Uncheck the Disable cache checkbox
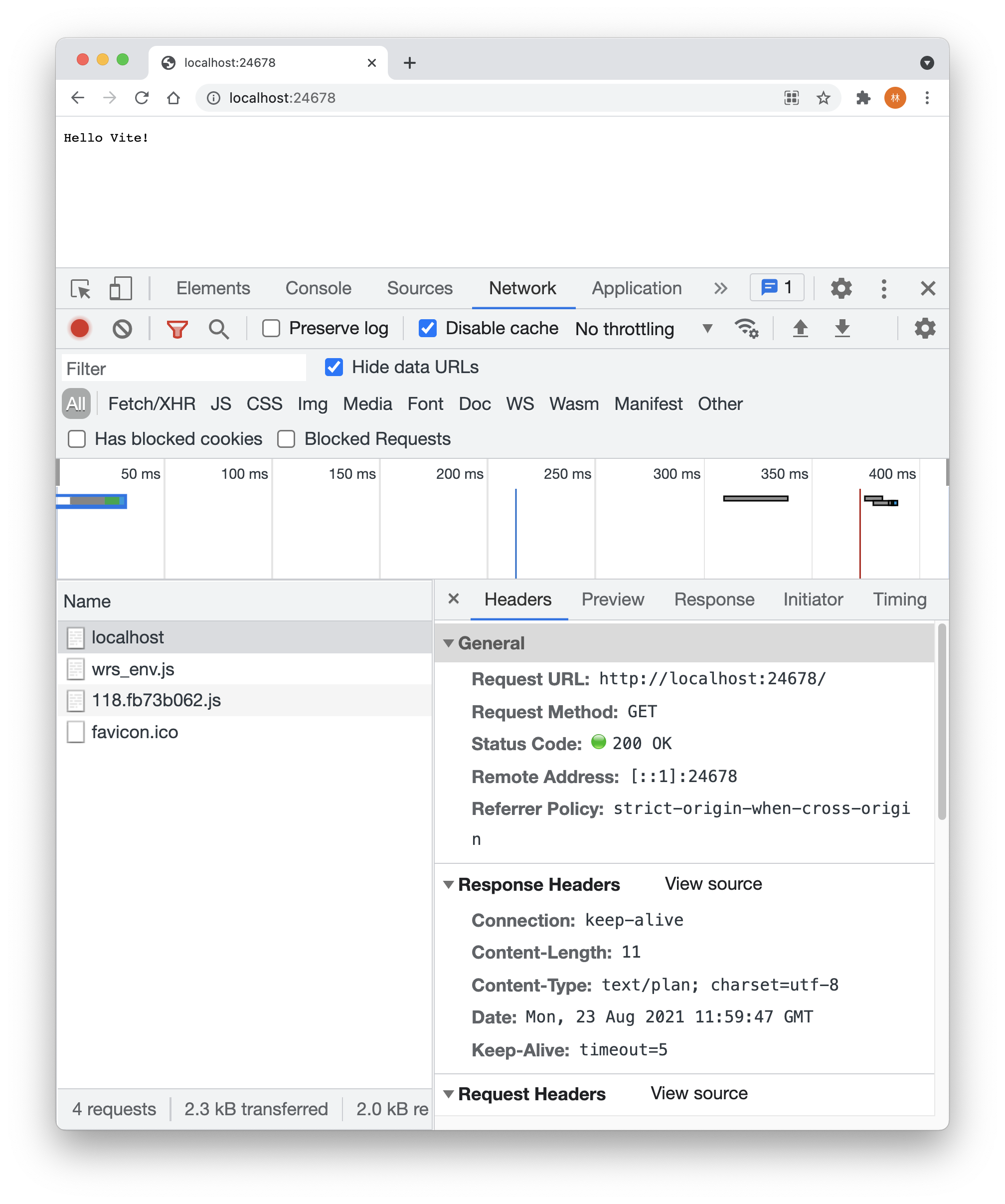This screenshot has width=1005, height=1204. click(427, 329)
